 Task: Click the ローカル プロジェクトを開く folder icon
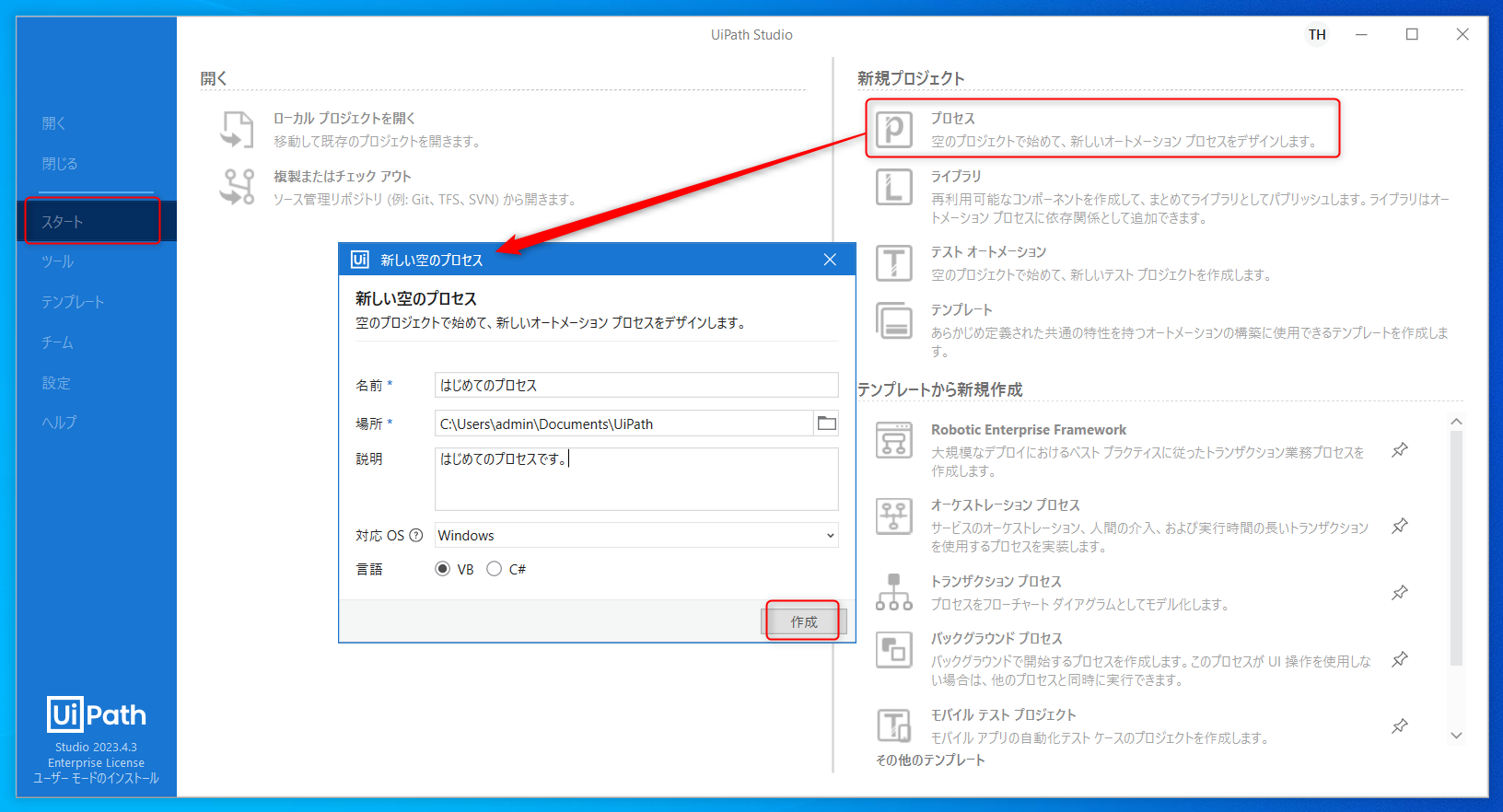(237, 129)
